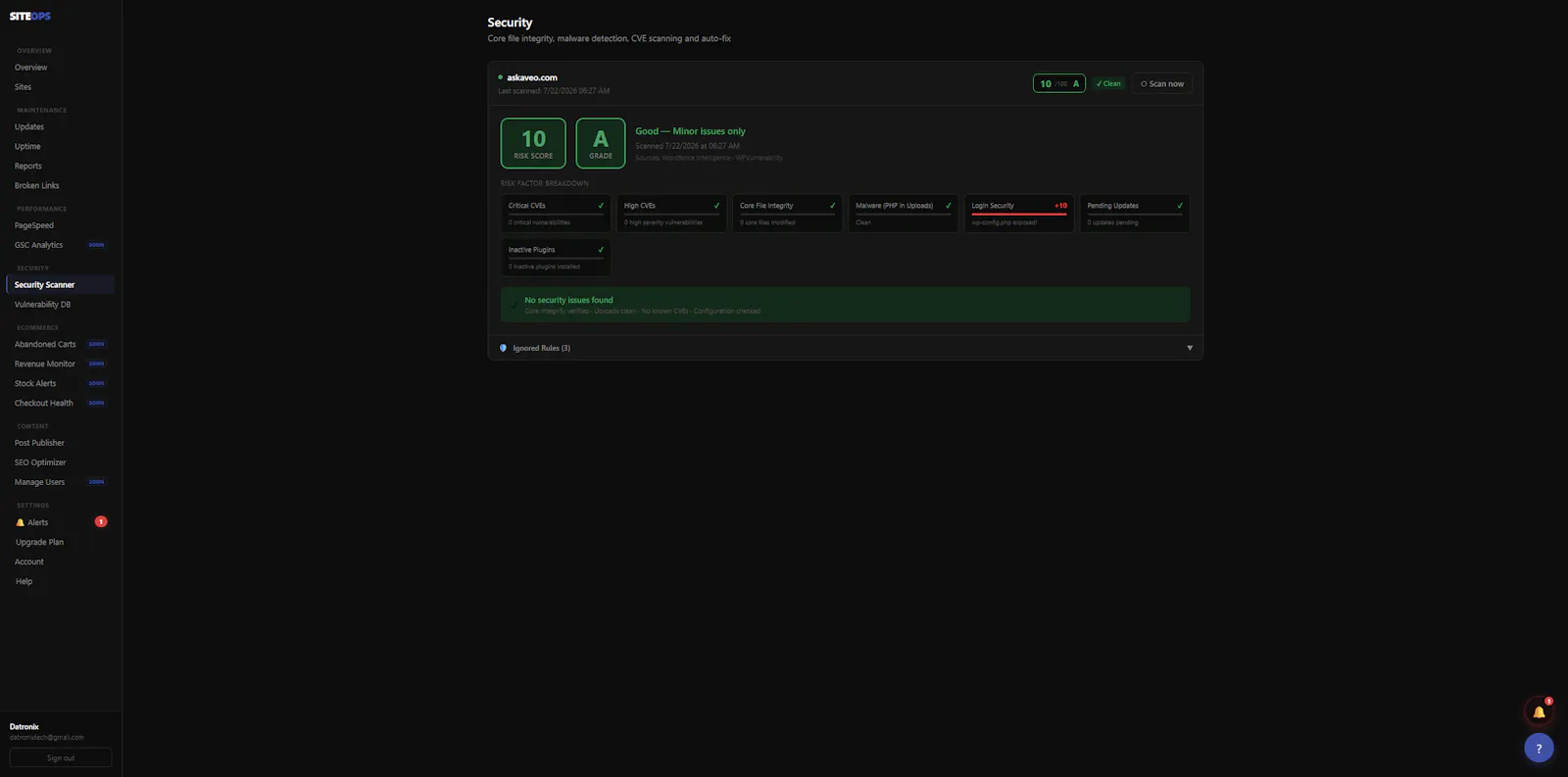Click the 10/100 A score badge
The height and width of the screenshot is (777, 1568).
click(1059, 83)
